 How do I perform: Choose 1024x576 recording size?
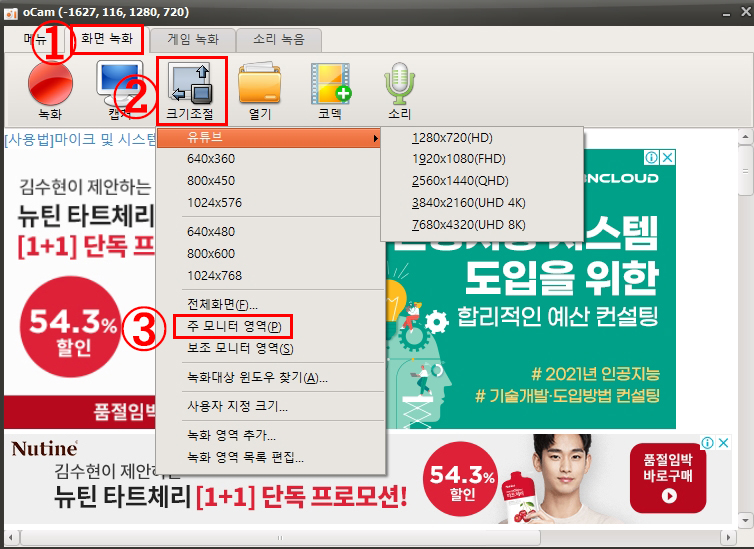pyautogui.click(x=269, y=203)
